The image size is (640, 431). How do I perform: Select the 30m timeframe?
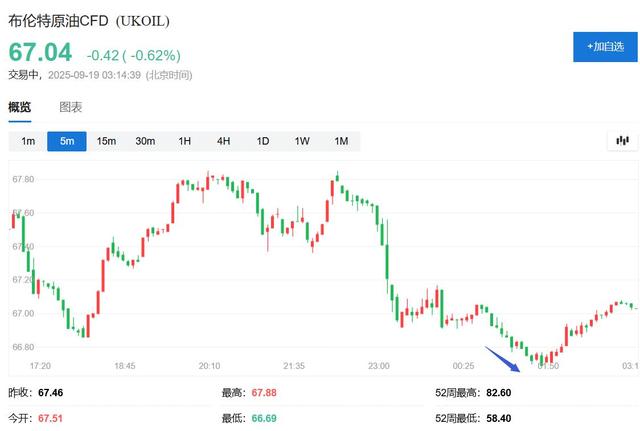(x=145, y=141)
